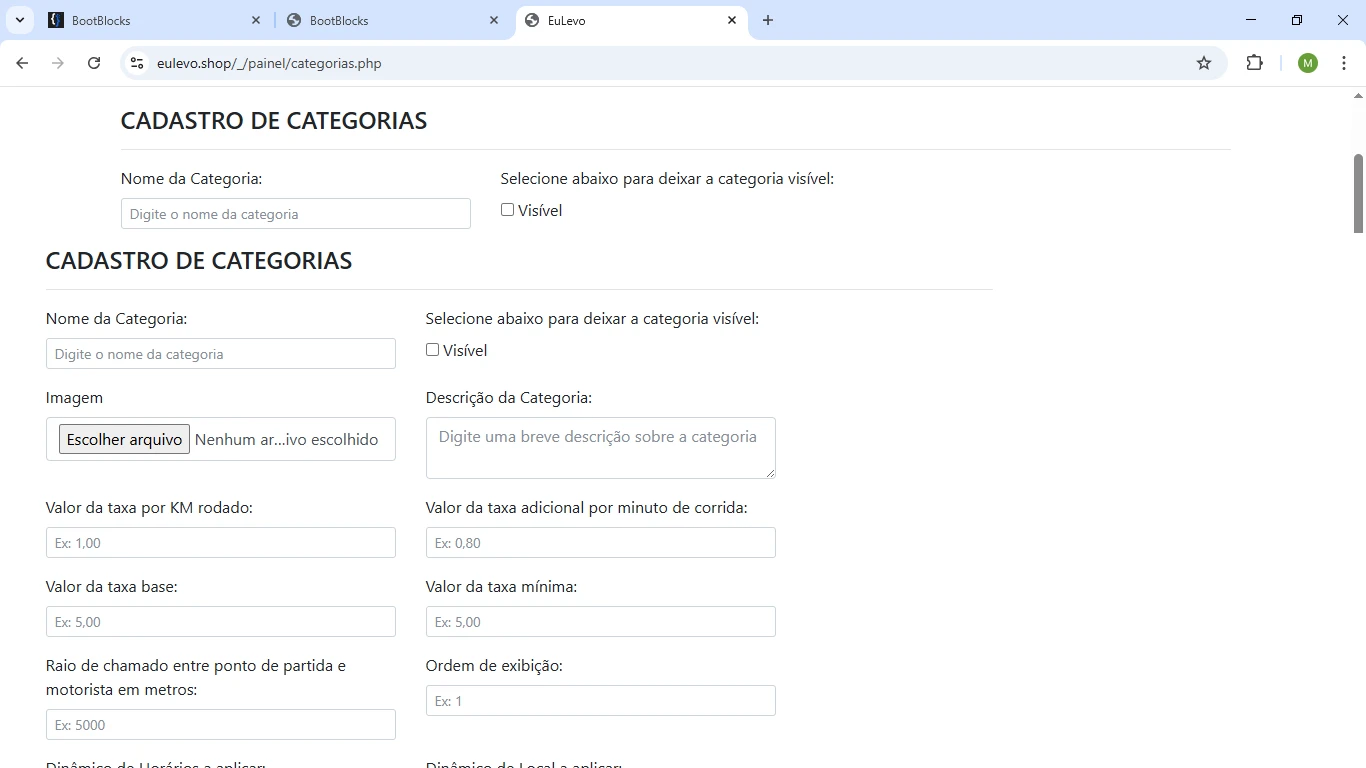1366x768 pixels.
Task: Open site information icon in address bar
Action: pos(137,63)
